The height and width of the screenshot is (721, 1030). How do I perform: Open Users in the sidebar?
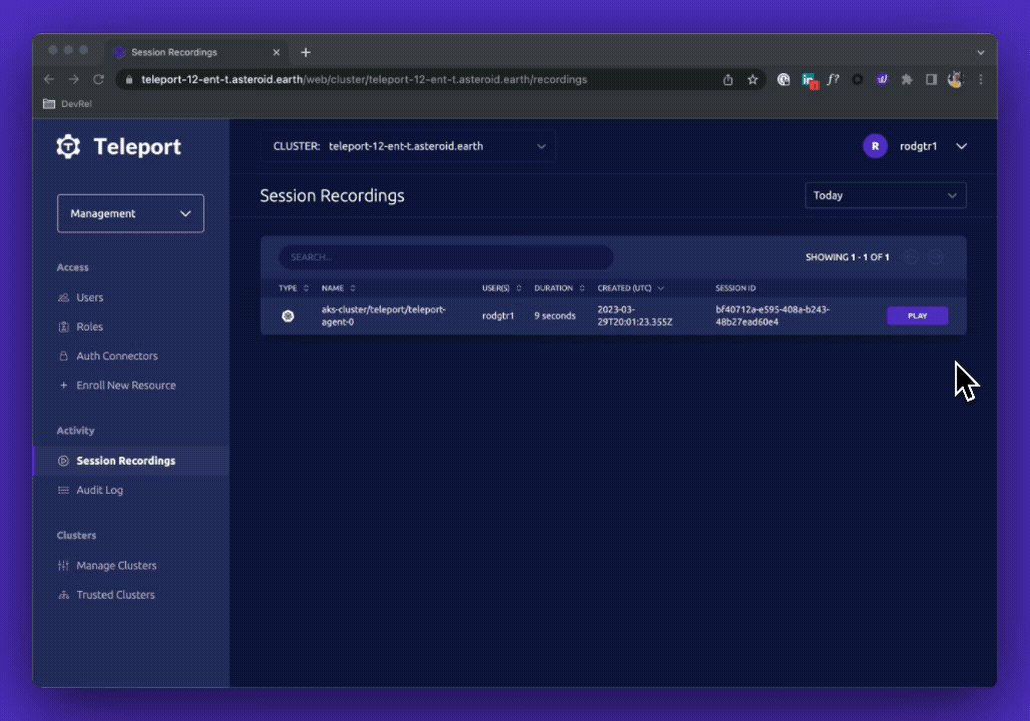(x=89, y=297)
